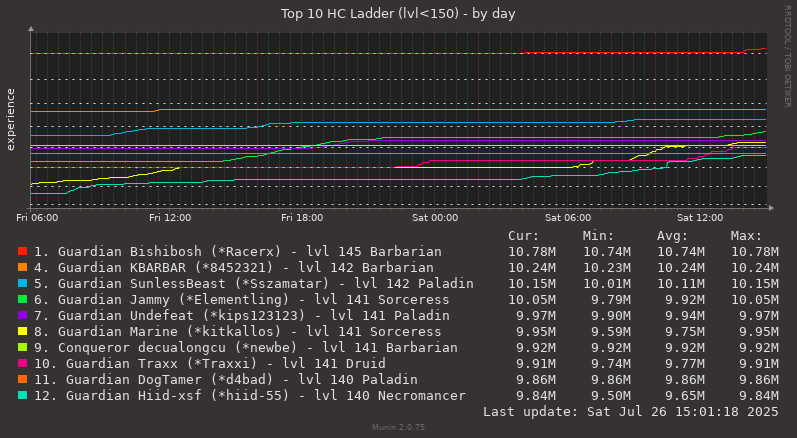Click the pink swatch for Guardian Traxx
The image size is (797, 438).
click(22, 363)
